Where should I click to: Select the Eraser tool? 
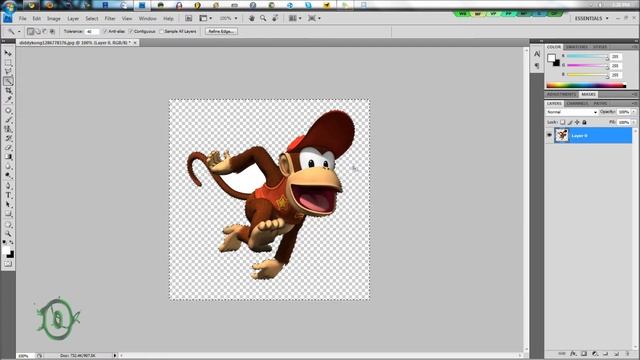(x=8, y=147)
